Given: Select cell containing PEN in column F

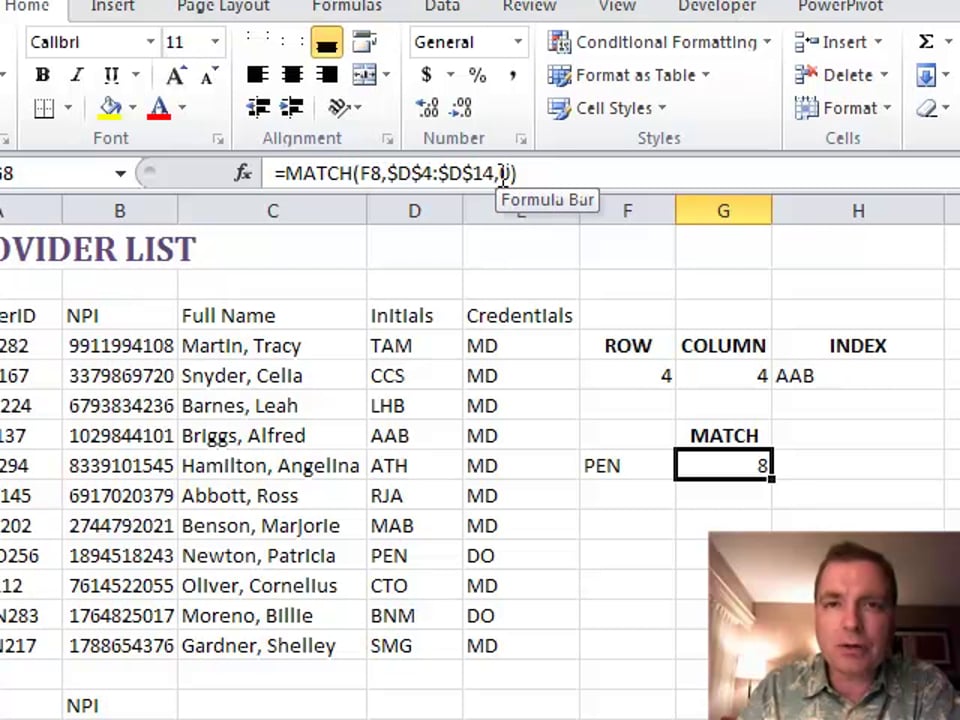Looking at the screenshot, I should tap(628, 466).
